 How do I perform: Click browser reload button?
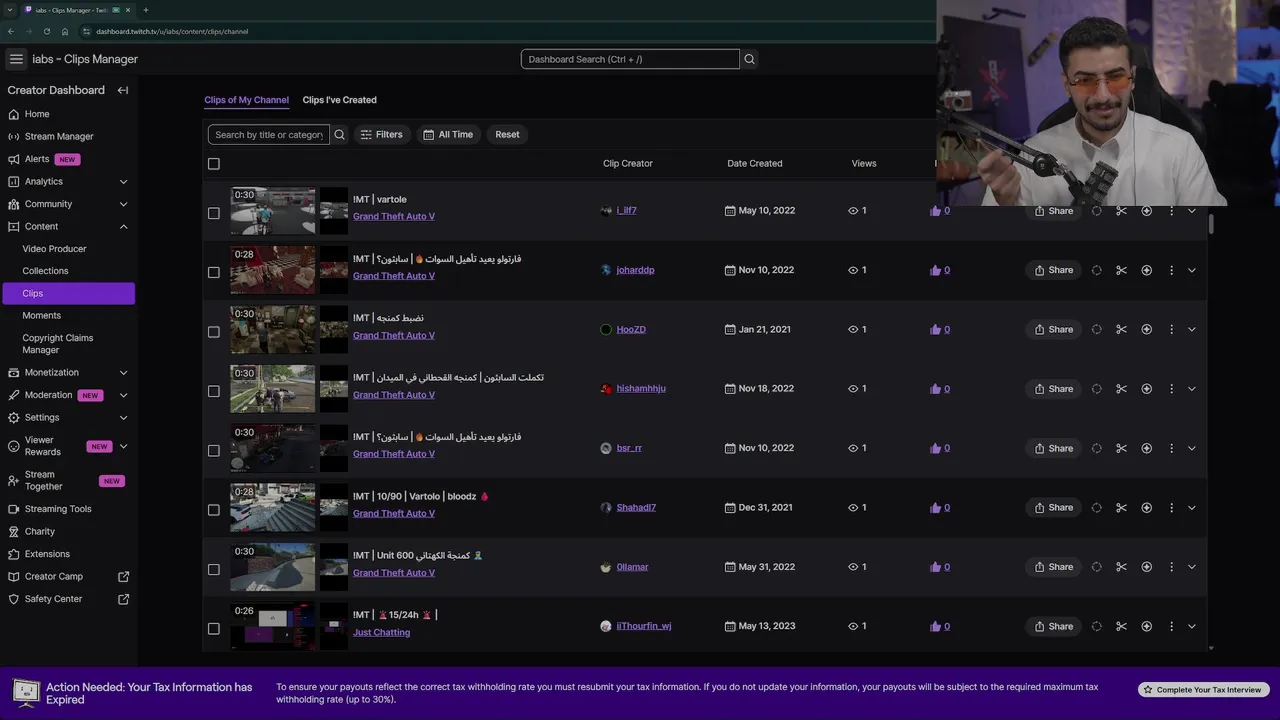coord(47,31)
